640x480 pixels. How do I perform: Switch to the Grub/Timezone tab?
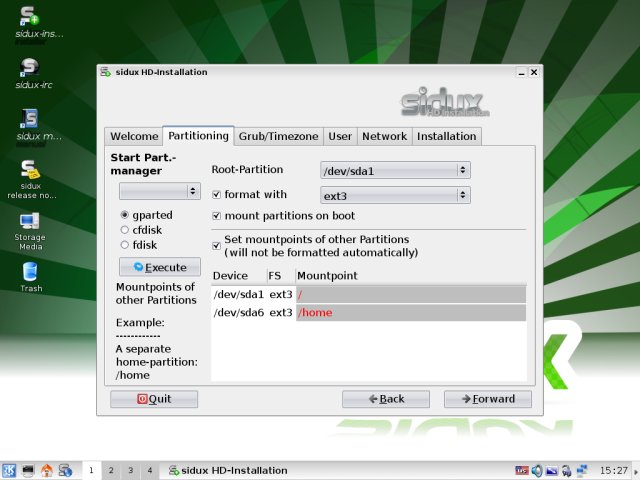(x=278, y=136)
